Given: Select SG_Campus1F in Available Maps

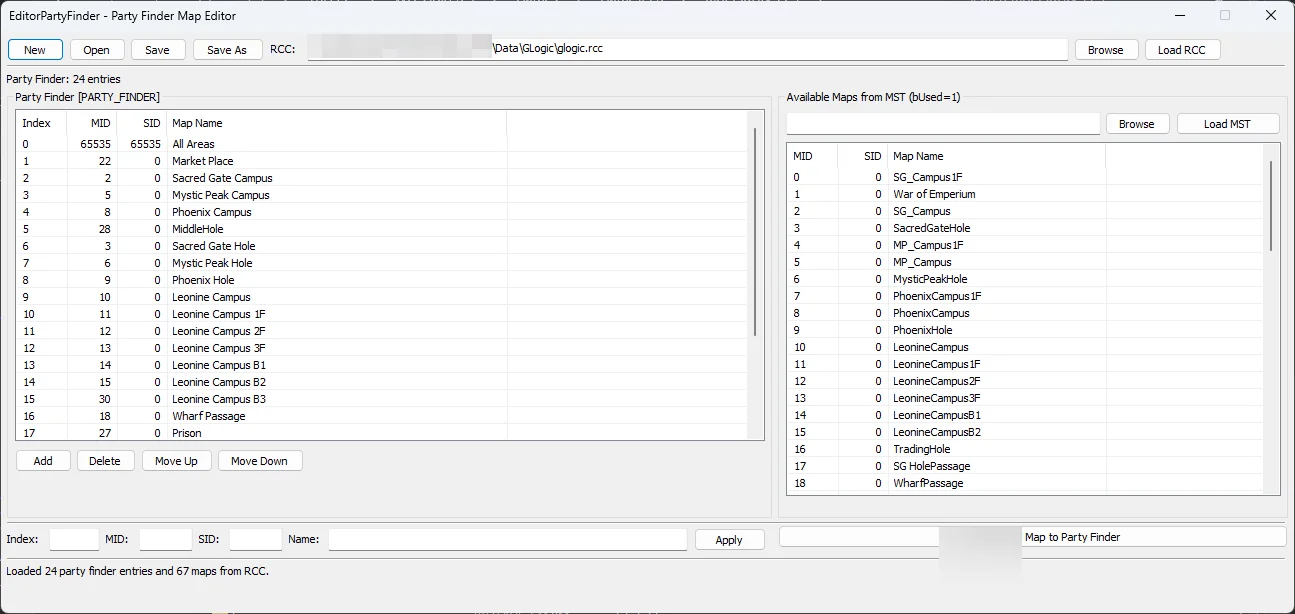Looking at the screenshot, I should [x=1026, y=177].
